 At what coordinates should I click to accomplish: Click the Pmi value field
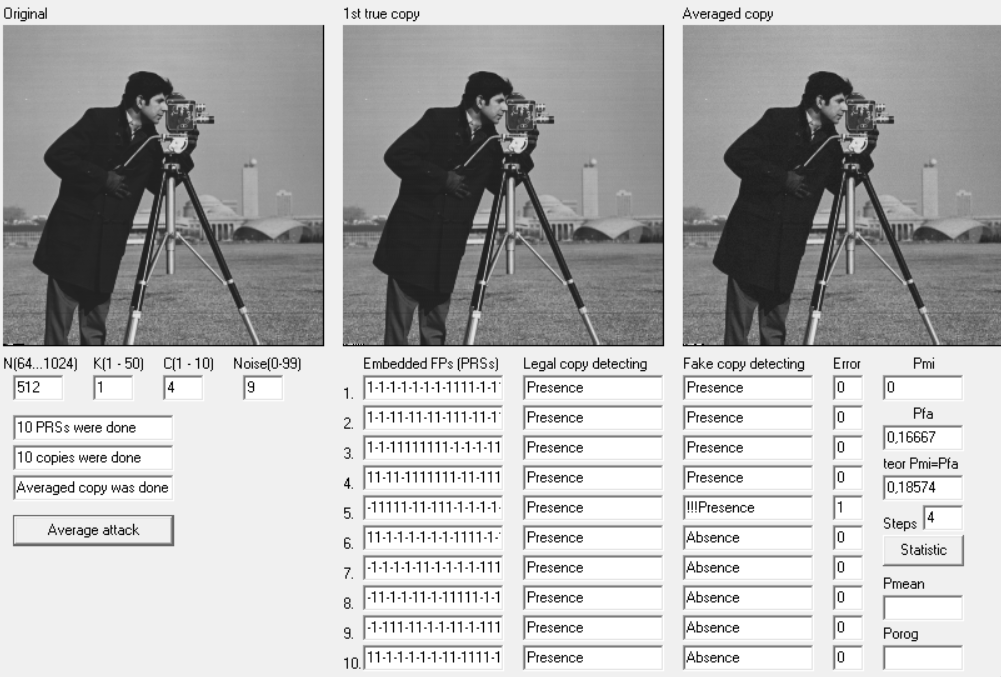point(923,388)
